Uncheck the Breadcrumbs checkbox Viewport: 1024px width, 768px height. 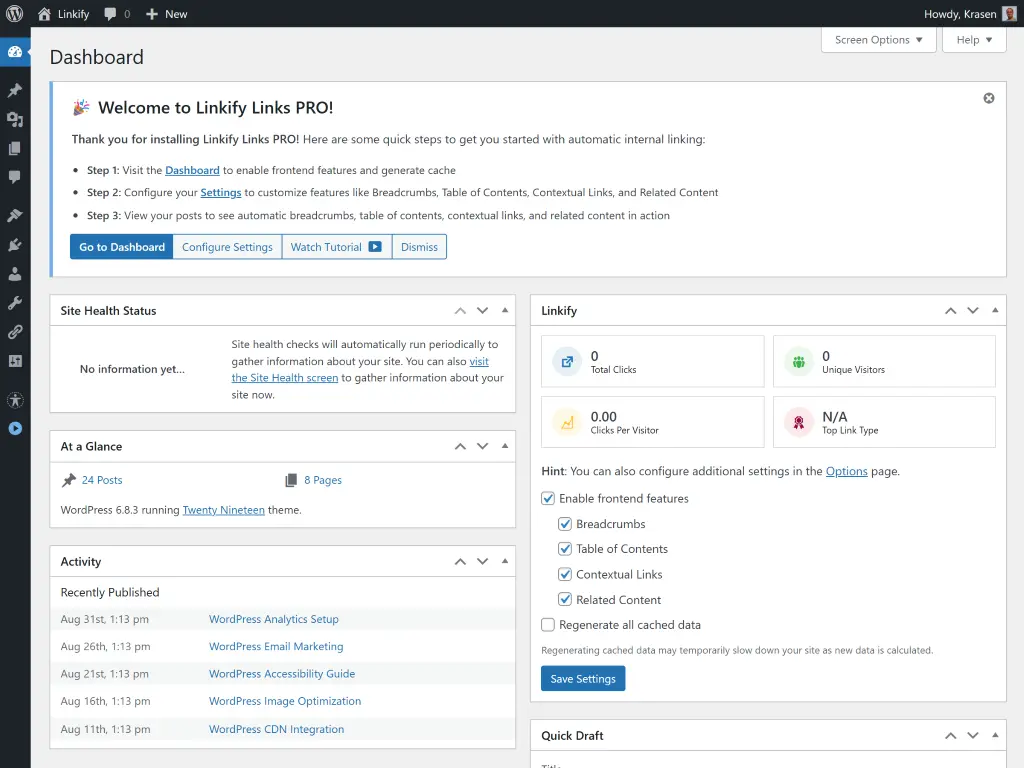tap(566, 523)
